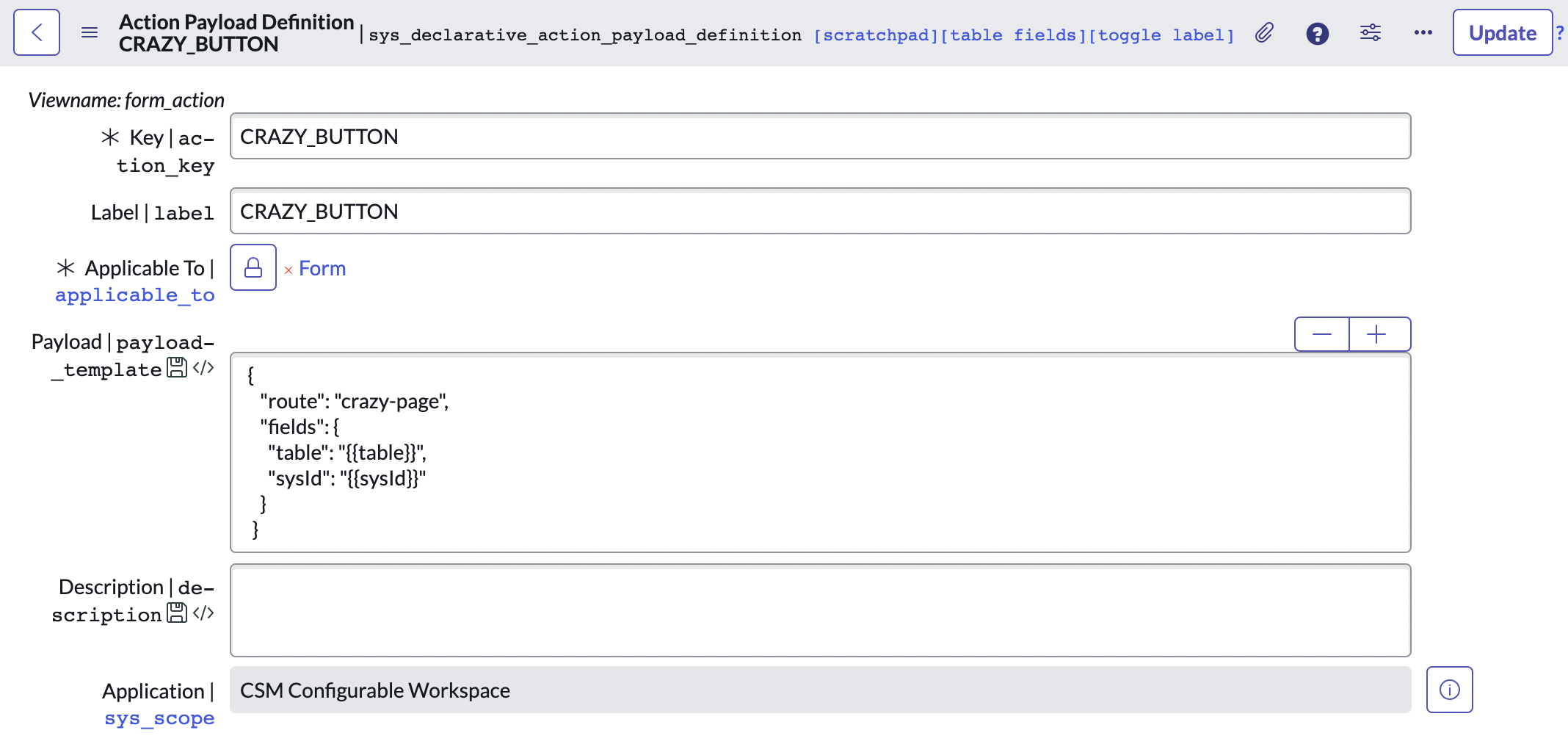This screenshot has height=755, width=1568.
Task: Open the help question mark icon
Action: click(x=1317, y=34)
